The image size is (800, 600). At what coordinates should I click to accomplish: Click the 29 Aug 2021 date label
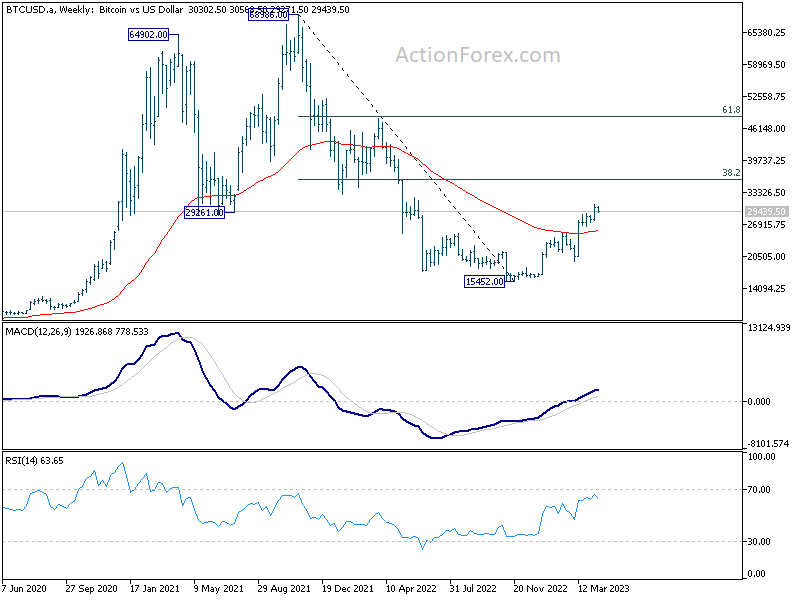284,589
